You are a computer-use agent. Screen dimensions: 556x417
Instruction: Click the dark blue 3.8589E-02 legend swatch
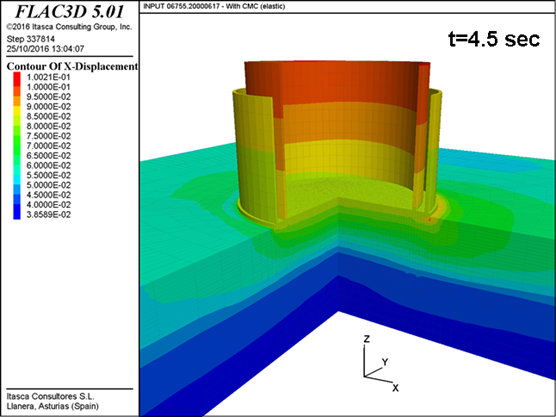(x=17, y=215)
